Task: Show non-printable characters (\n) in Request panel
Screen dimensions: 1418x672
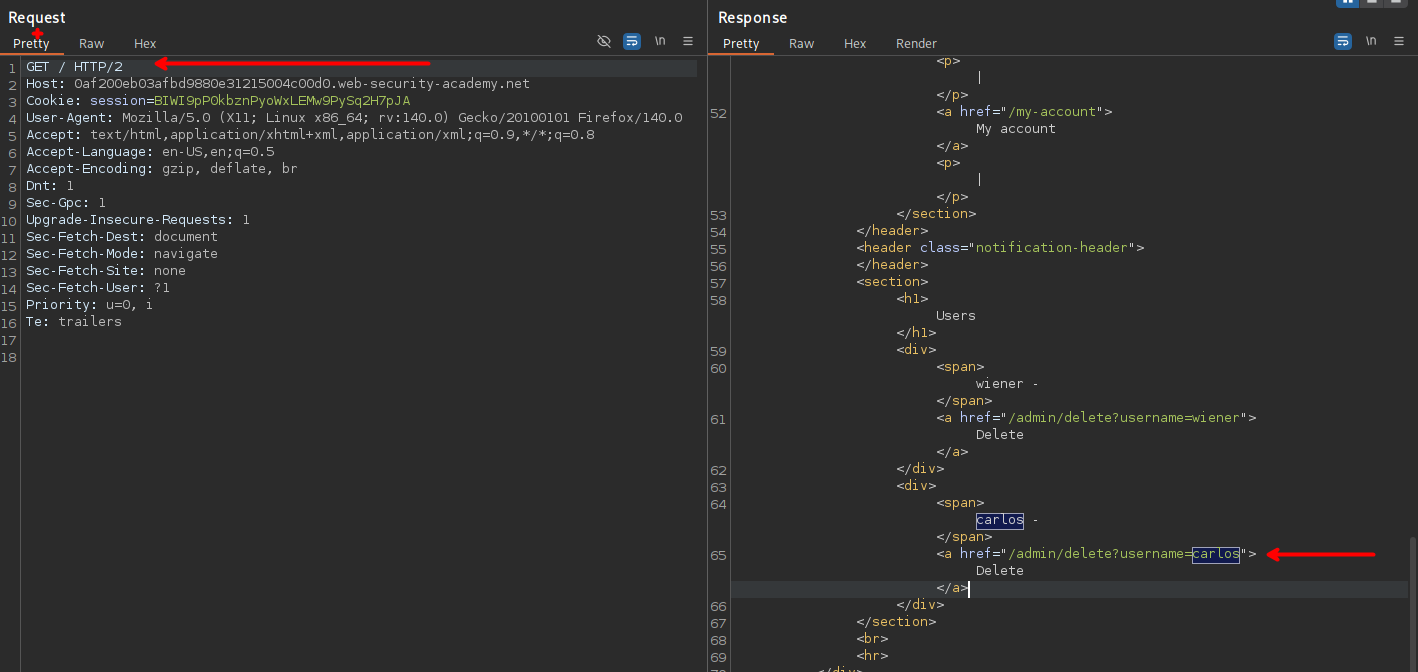Action: tap(660, 41)
